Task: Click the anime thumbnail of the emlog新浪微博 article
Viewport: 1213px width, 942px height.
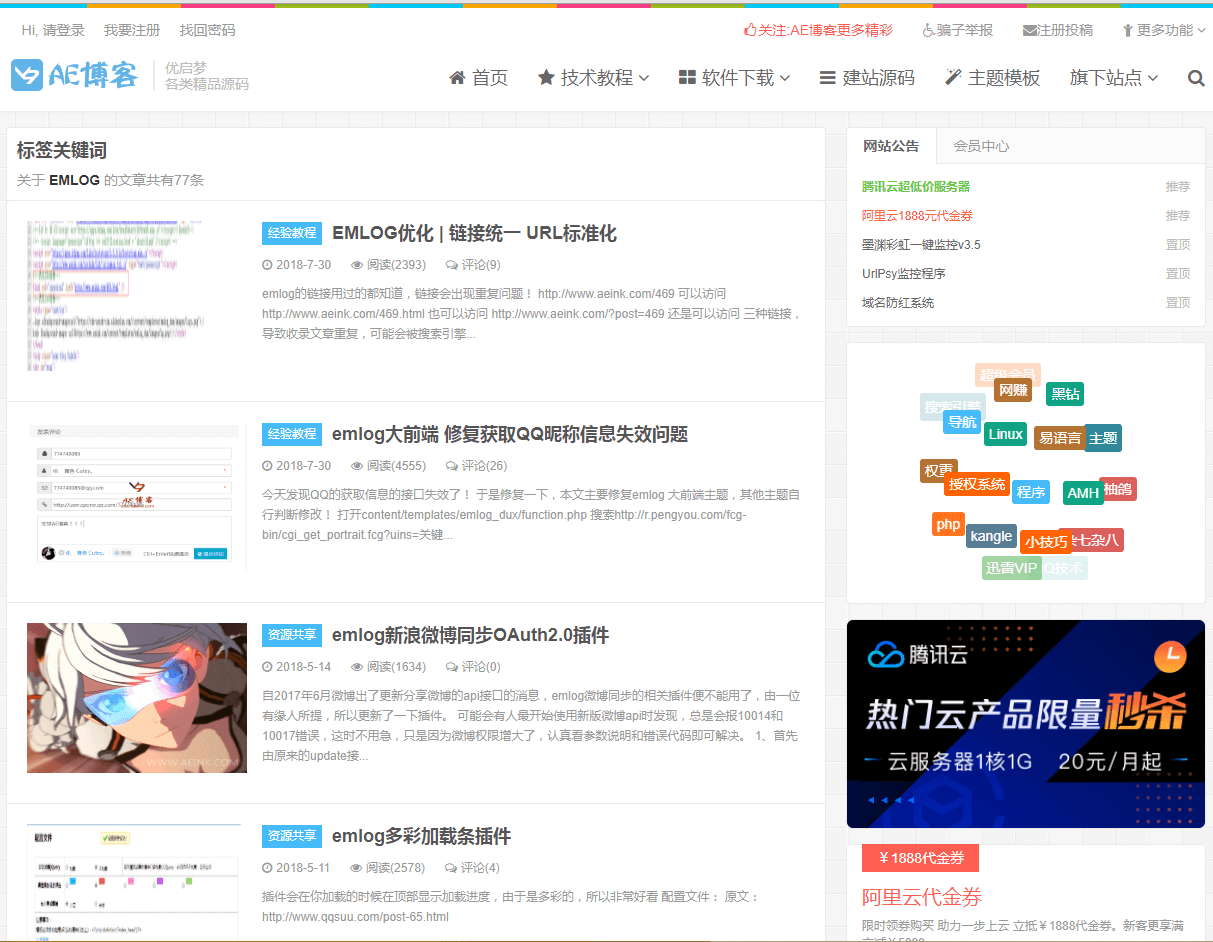Action: [x=136, y=697]
